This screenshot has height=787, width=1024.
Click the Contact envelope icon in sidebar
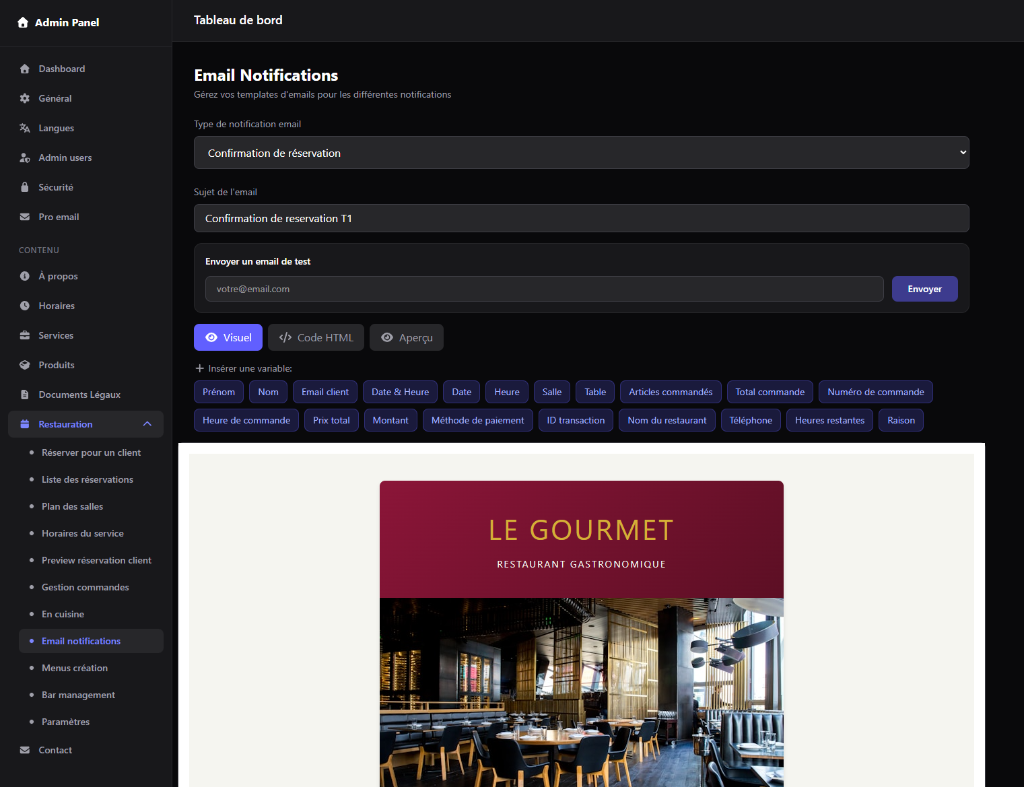tap(24, 749)
